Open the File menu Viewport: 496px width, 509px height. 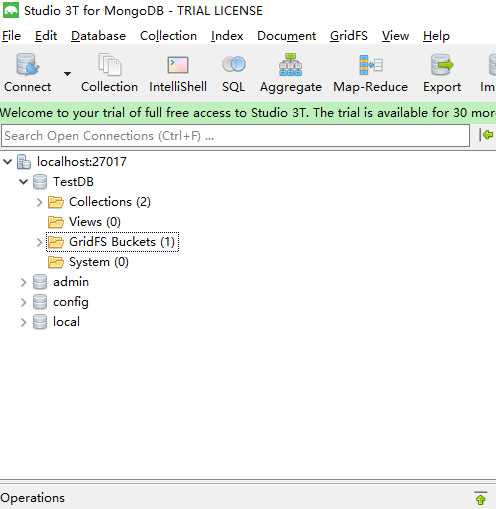(11, 36)
